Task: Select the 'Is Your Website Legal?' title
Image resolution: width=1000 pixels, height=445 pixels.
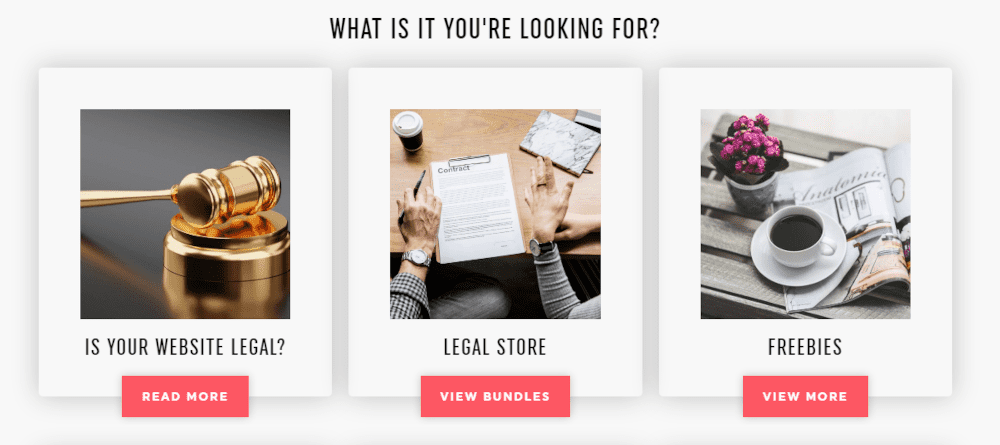Action: click(x=185, y=347)
